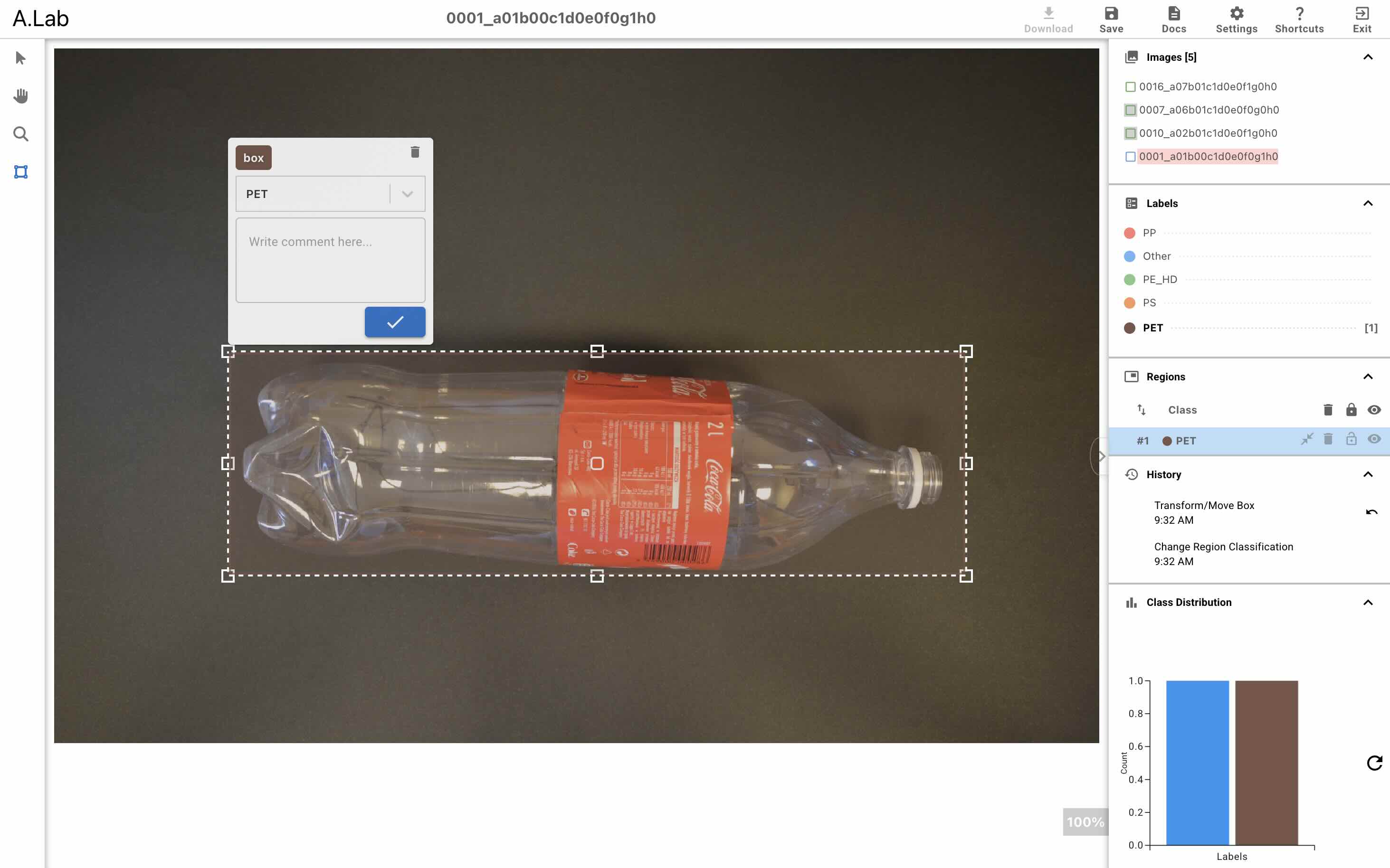
Task: Choose the PS label
Action: coord(1149,302)
